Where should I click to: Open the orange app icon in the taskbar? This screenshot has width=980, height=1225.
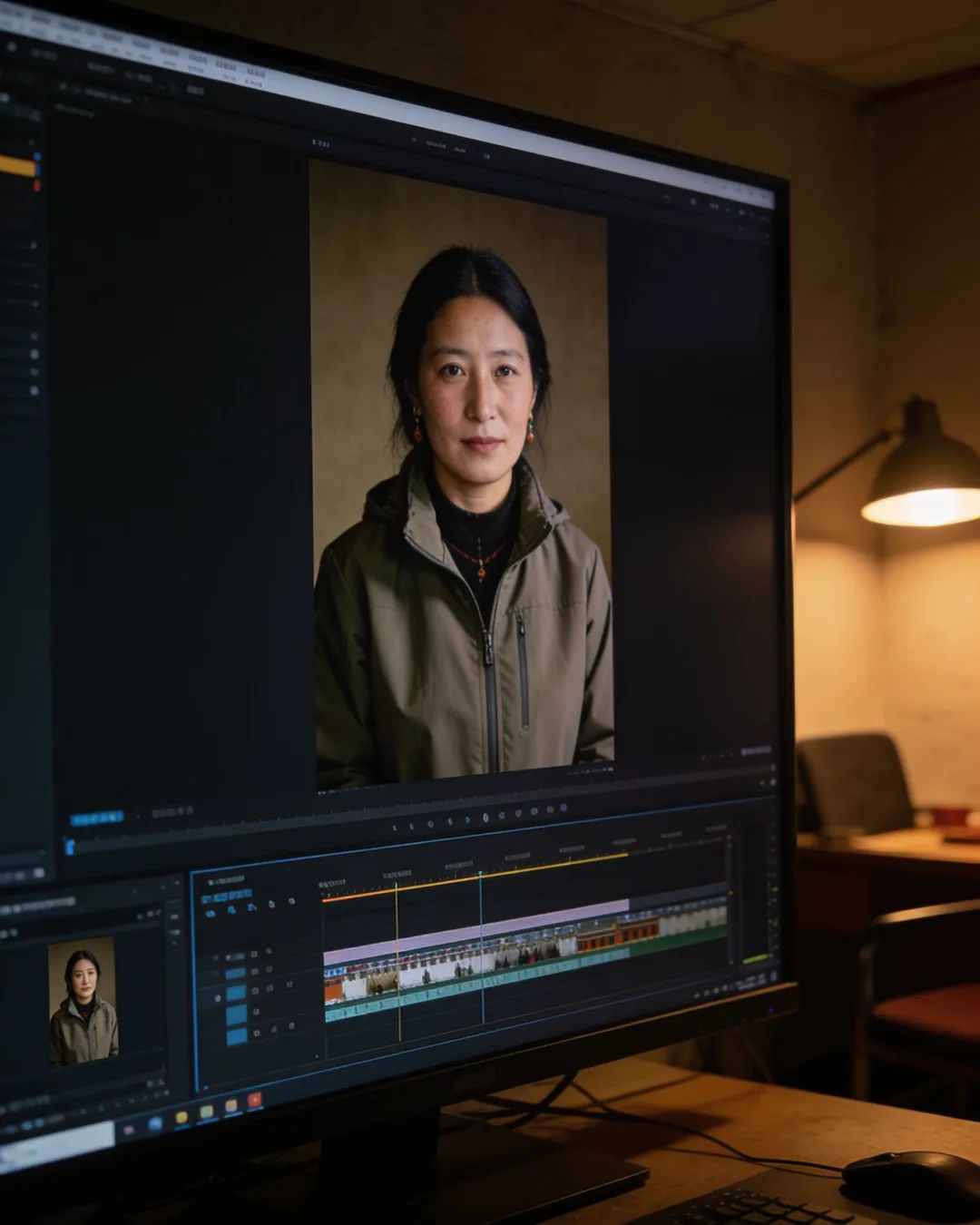pos(231,1105)
